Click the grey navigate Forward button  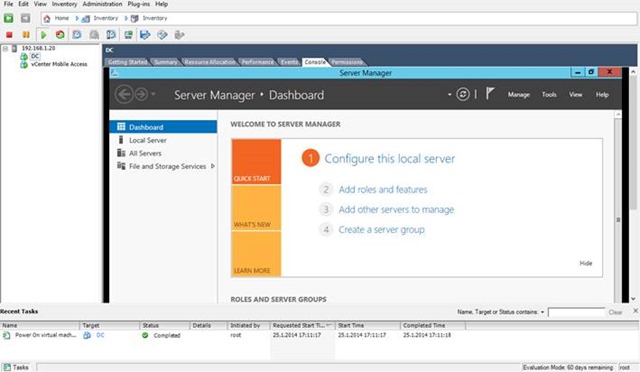25,18
